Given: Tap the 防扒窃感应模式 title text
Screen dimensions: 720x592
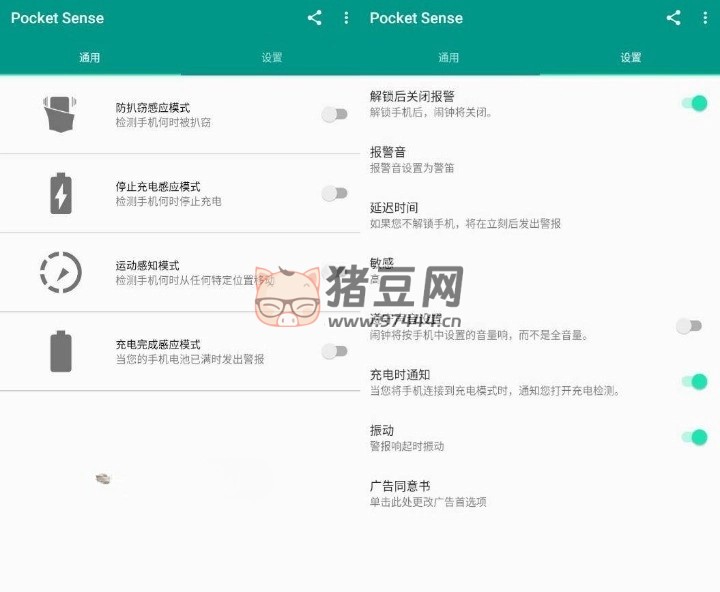Looking at the screenshot, I should point(153,107).
